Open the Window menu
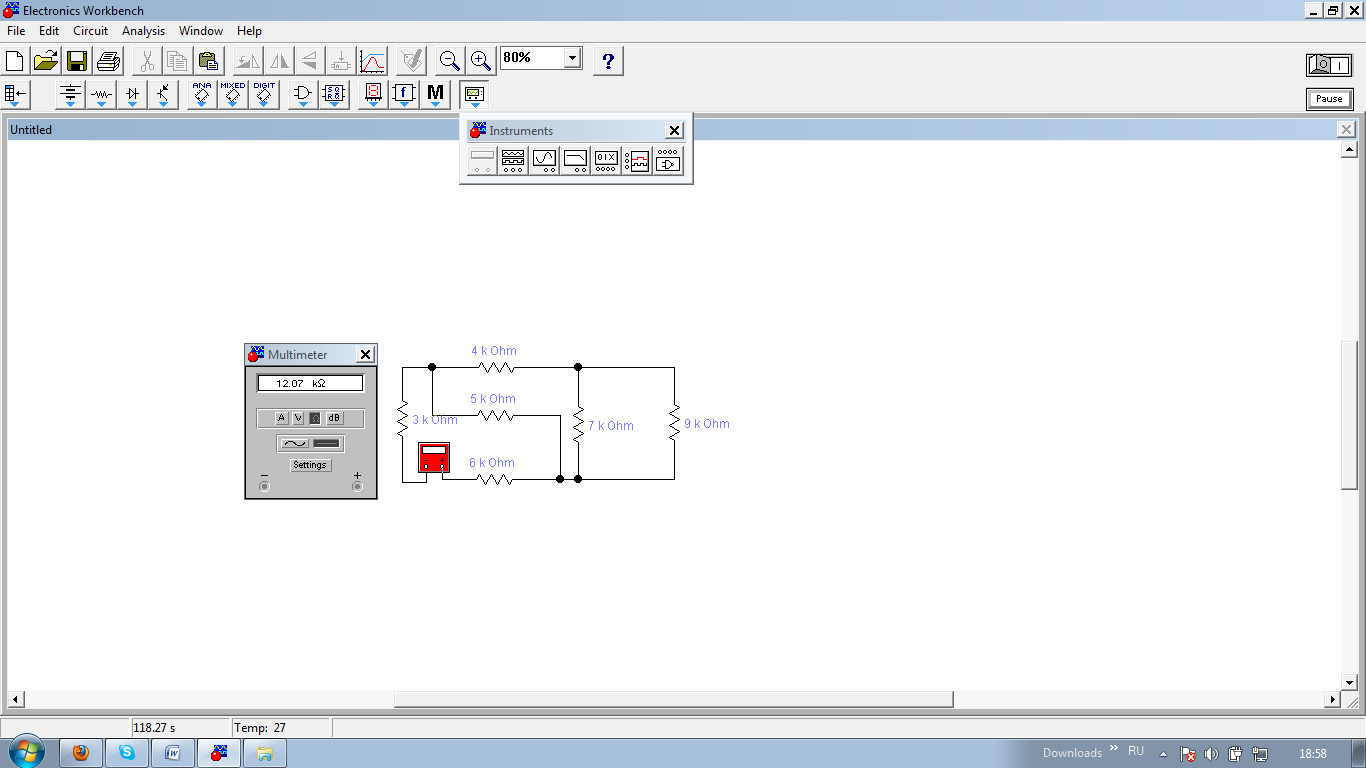This screenshot has height=768, width=1366. pyautogui.click(x=201, y=31)
